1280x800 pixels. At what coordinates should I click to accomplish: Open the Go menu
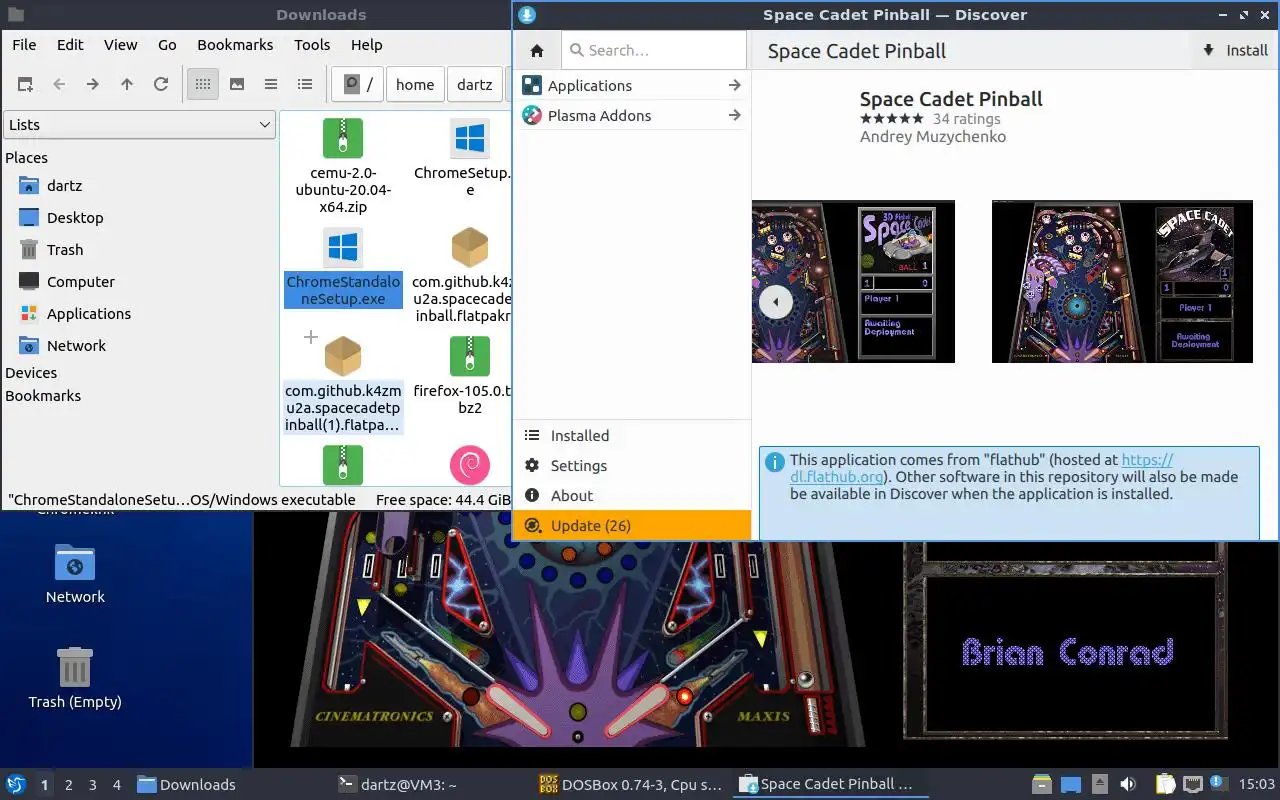(167, 45)
